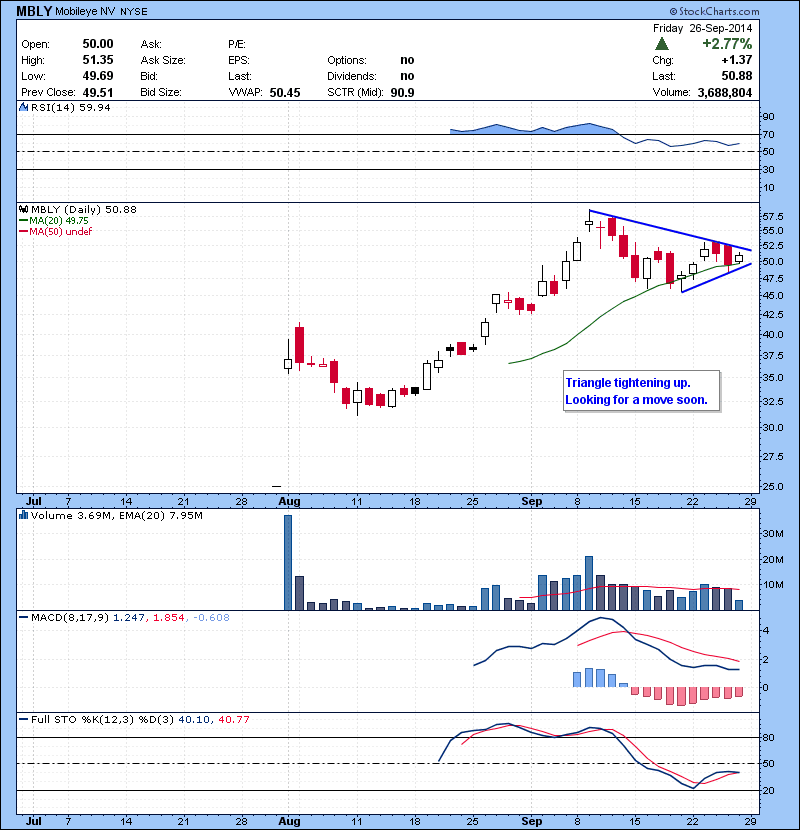Click the +2.77% percent change
The width and height of the screenshot is (800, 830).
coord(727,43)
